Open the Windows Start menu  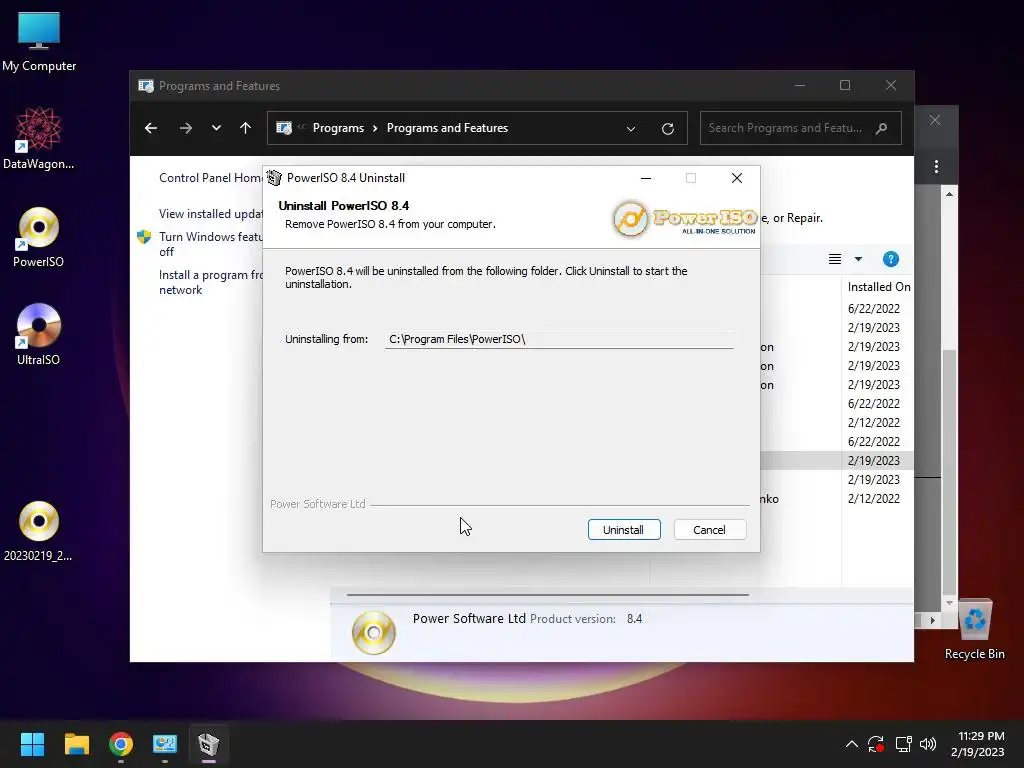click(x=32, y=744)
